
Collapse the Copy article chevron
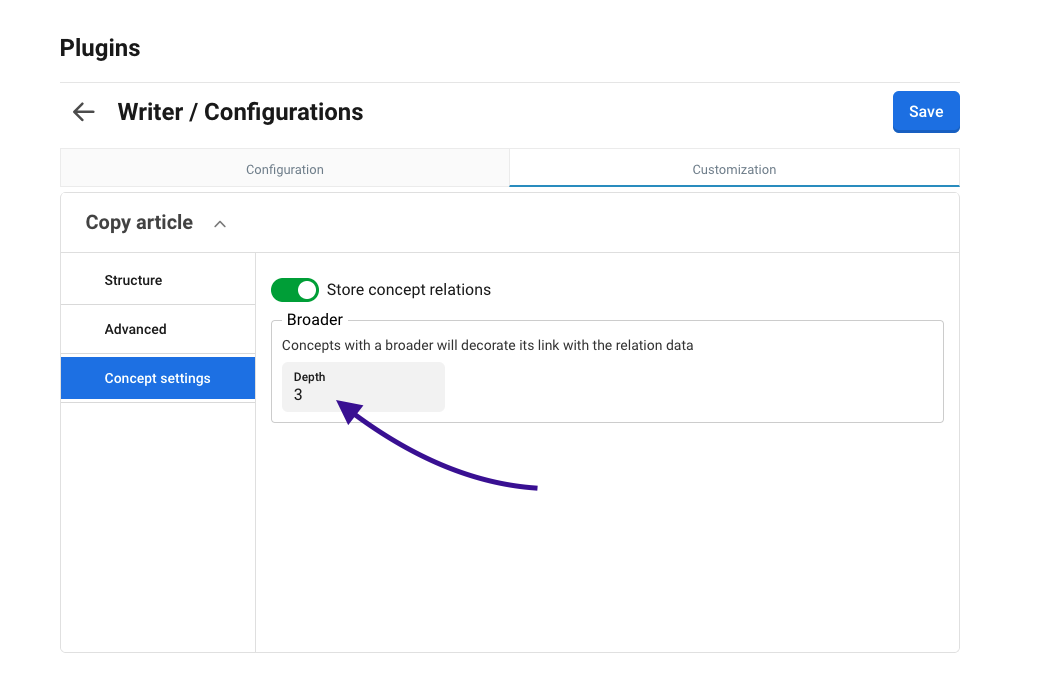[220, 224]
